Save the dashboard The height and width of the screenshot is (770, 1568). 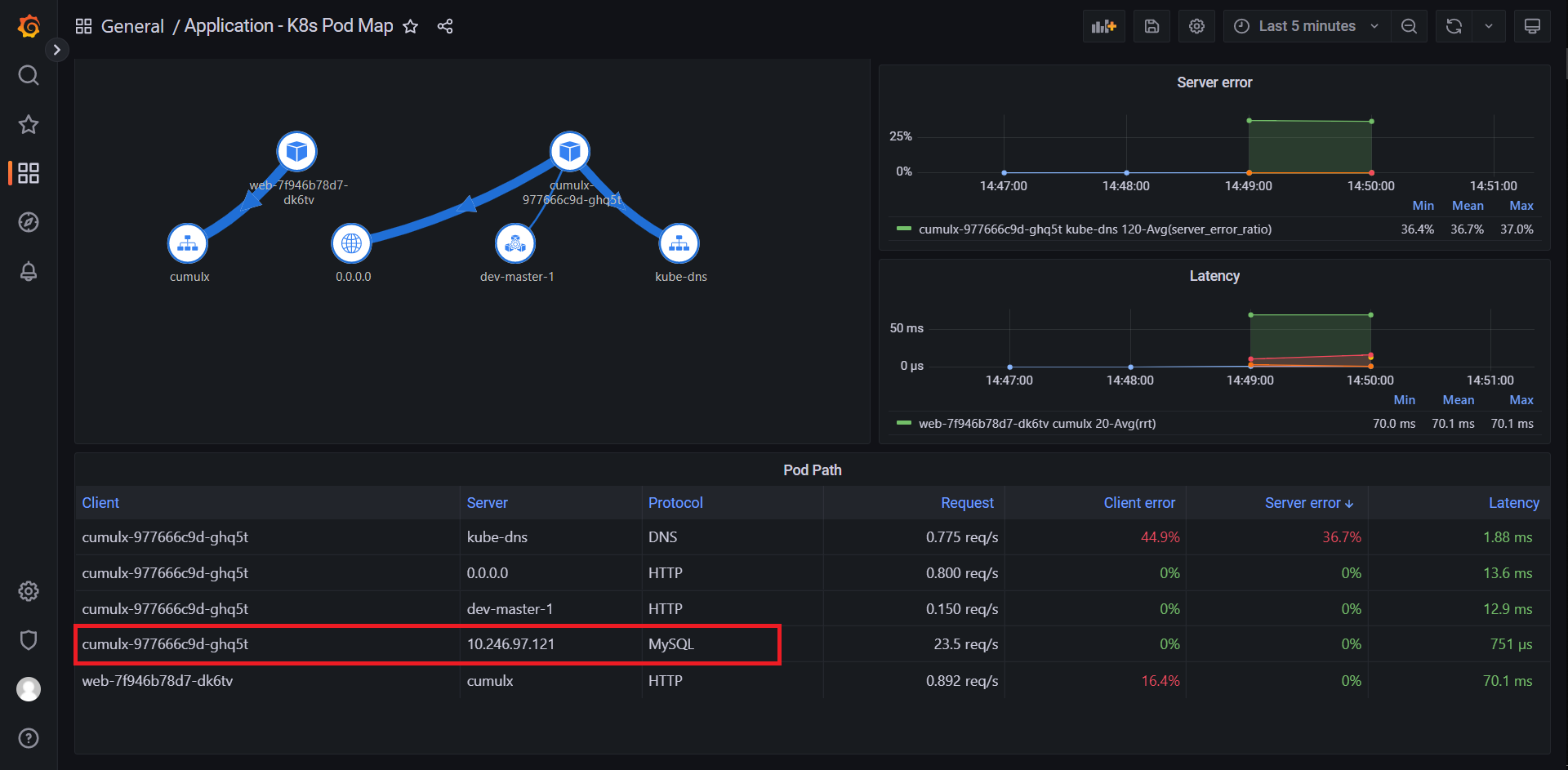click(1151, 26)
